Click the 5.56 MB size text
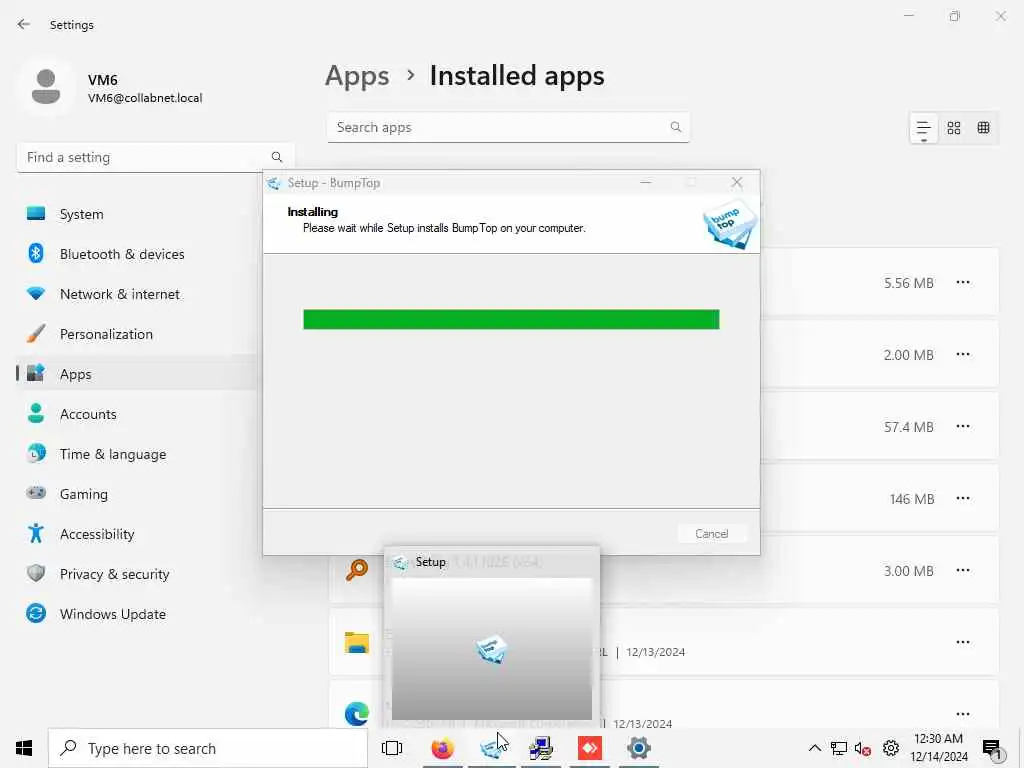 908,283
